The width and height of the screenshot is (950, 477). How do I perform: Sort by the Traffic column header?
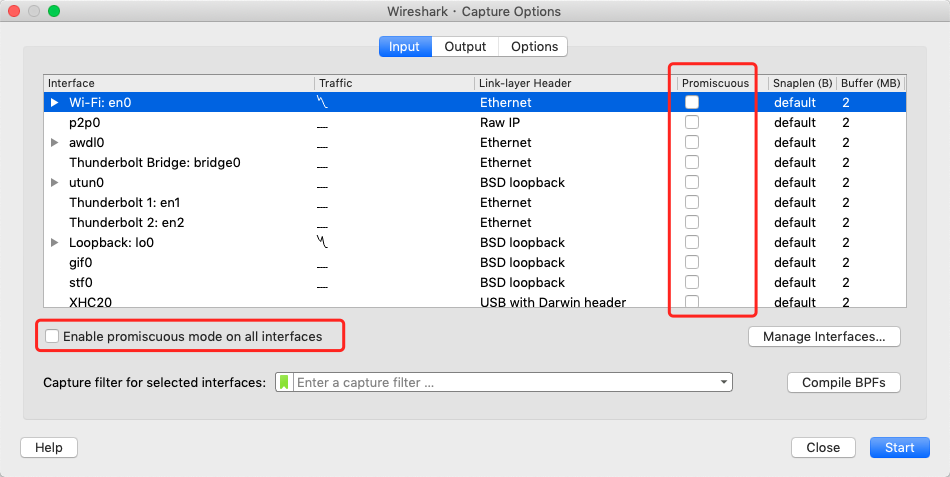pyautogui.click(x=394, y=83)
